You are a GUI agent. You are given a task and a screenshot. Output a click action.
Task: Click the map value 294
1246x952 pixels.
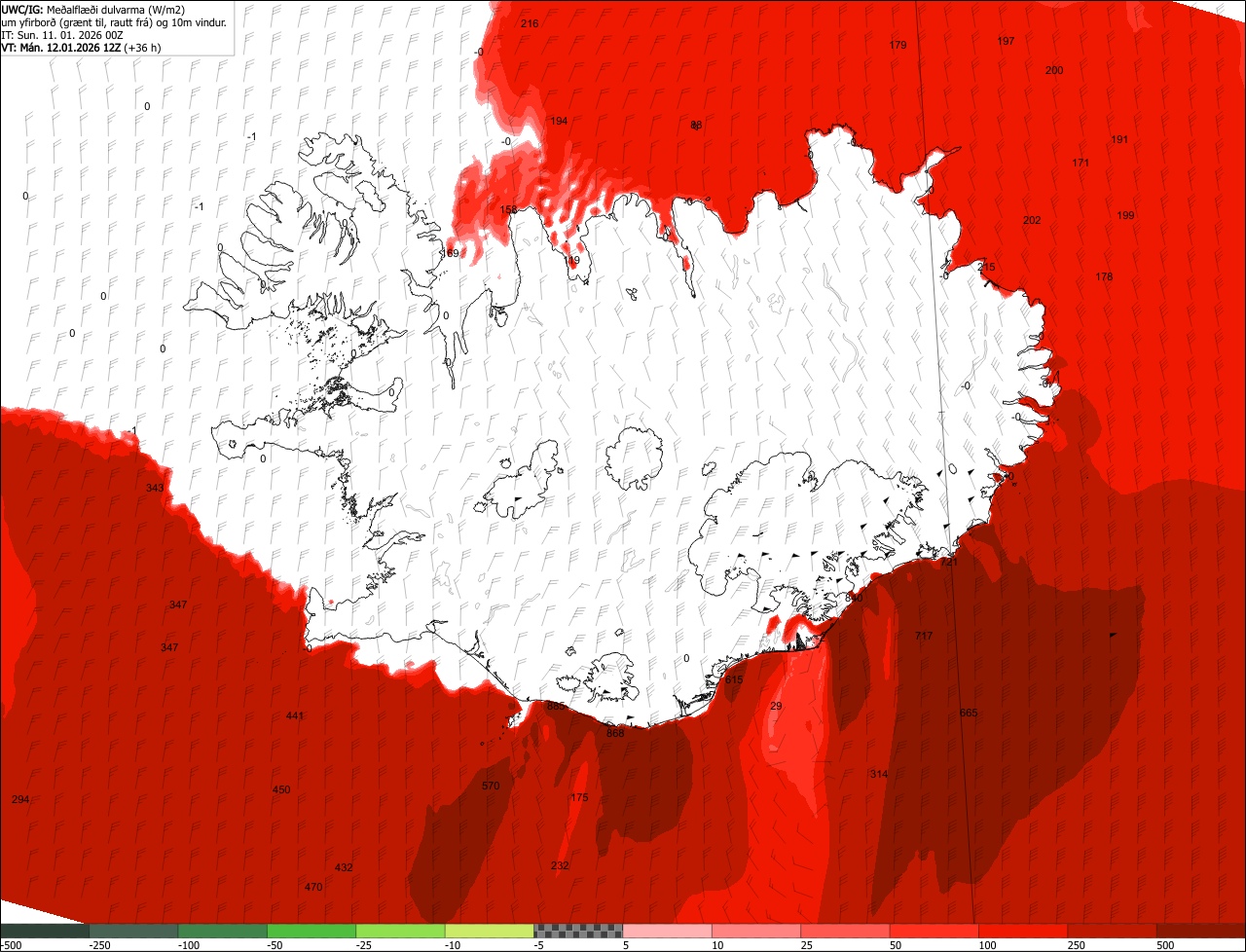(20, 799)
